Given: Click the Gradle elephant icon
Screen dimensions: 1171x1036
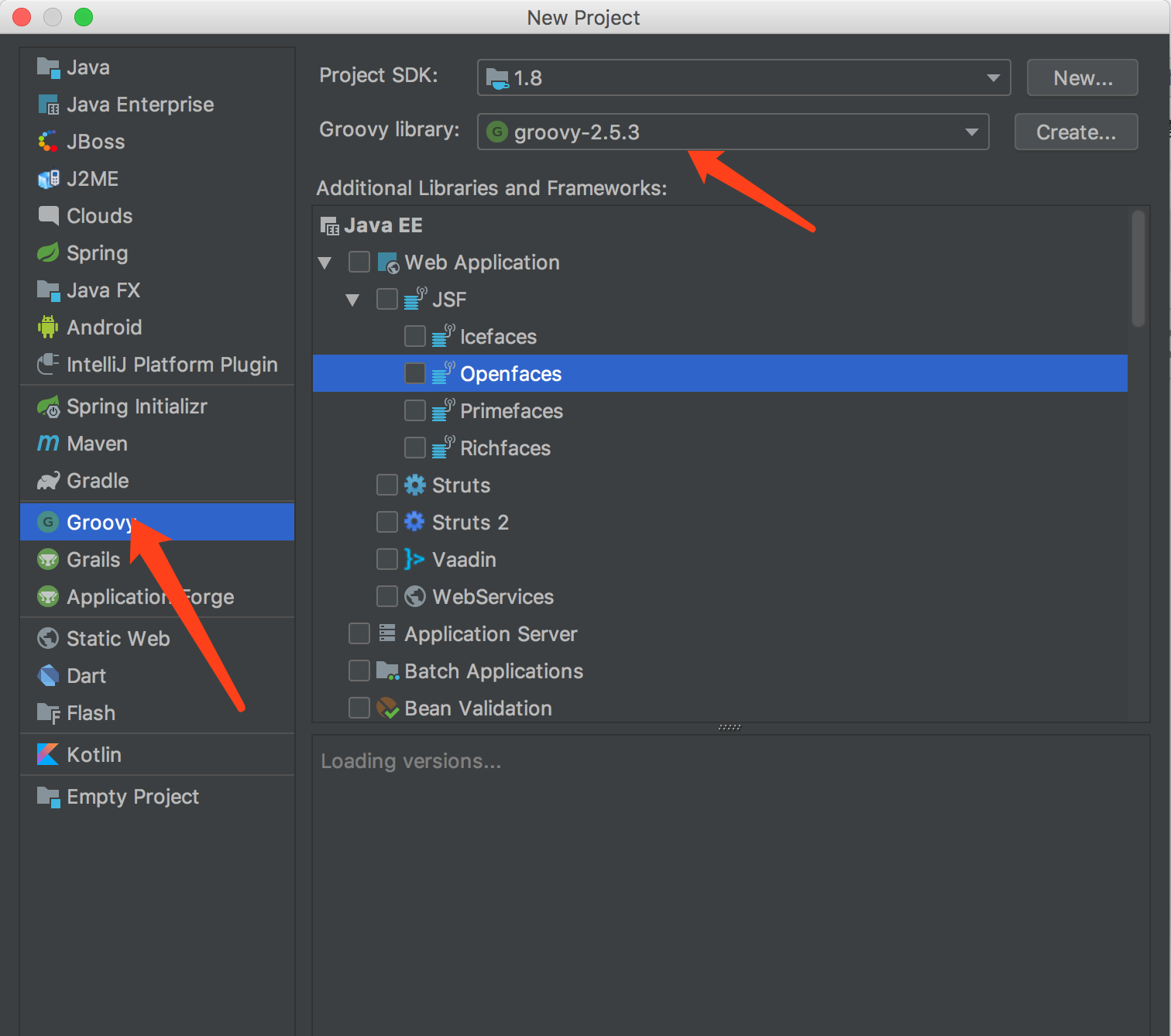Looking at the screenshot, I should pos(47,480).
